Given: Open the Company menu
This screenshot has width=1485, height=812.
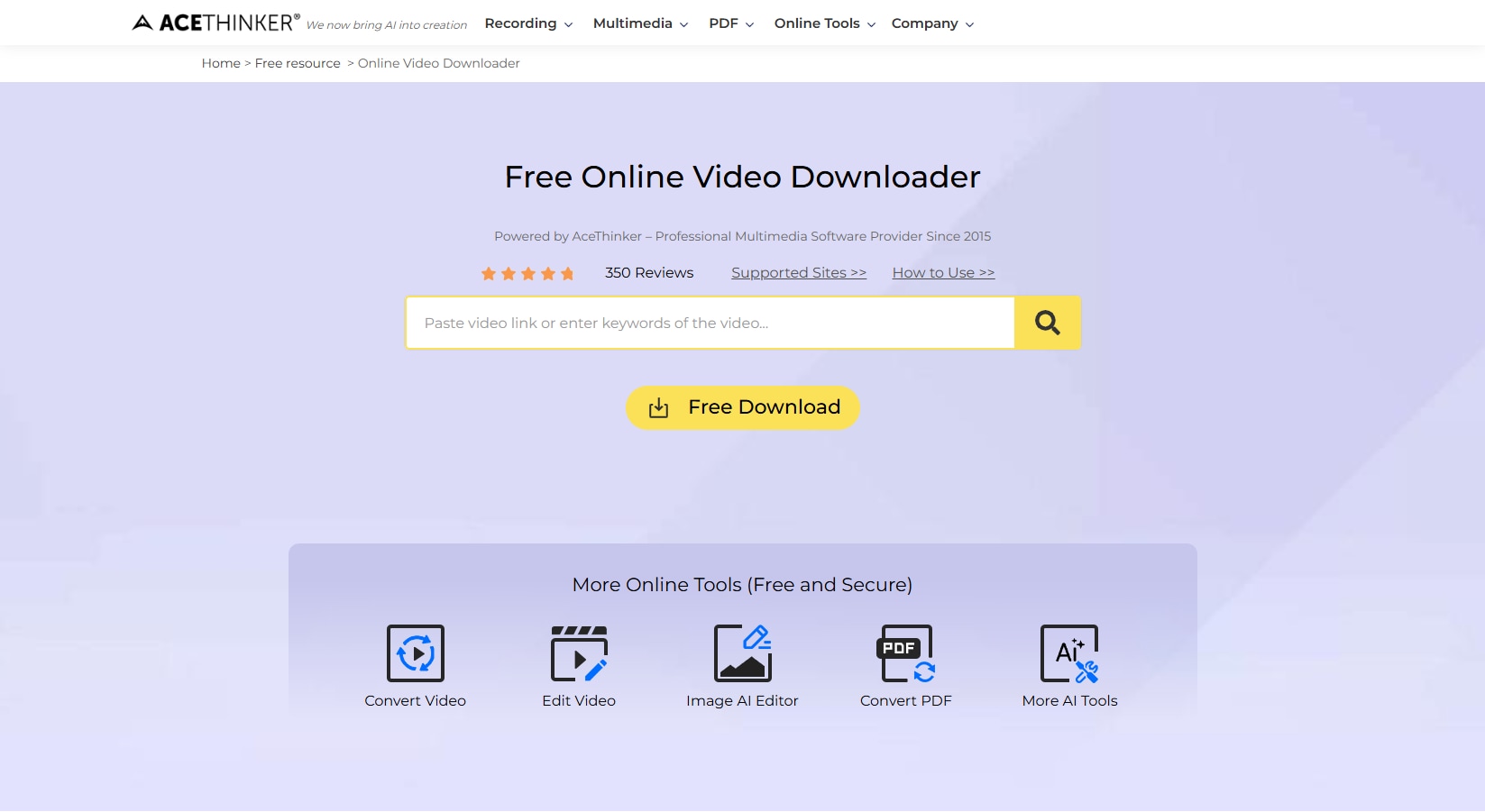Looking at the screenshot, I should (x=932, y=23).
